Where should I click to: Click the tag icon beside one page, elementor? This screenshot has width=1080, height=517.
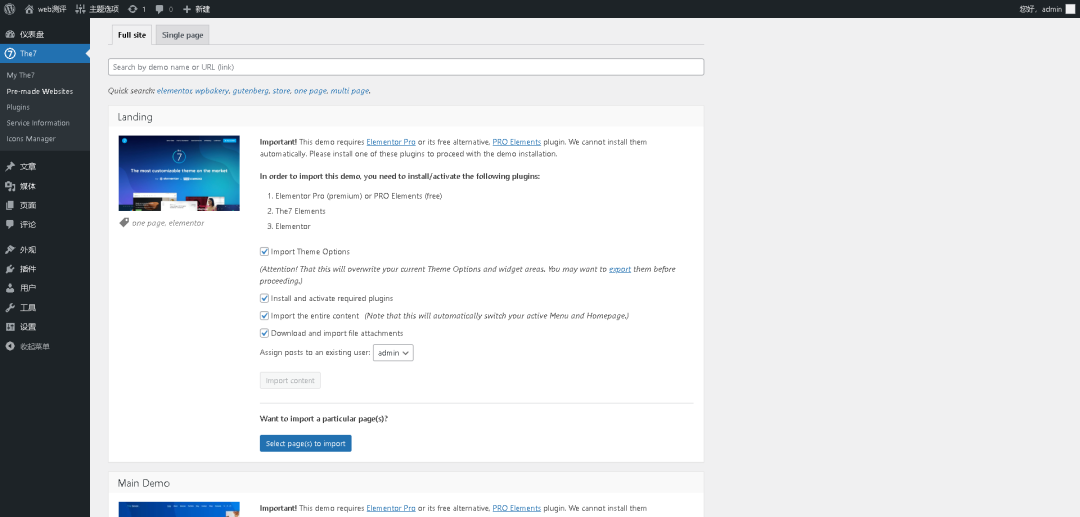[124, 222]
